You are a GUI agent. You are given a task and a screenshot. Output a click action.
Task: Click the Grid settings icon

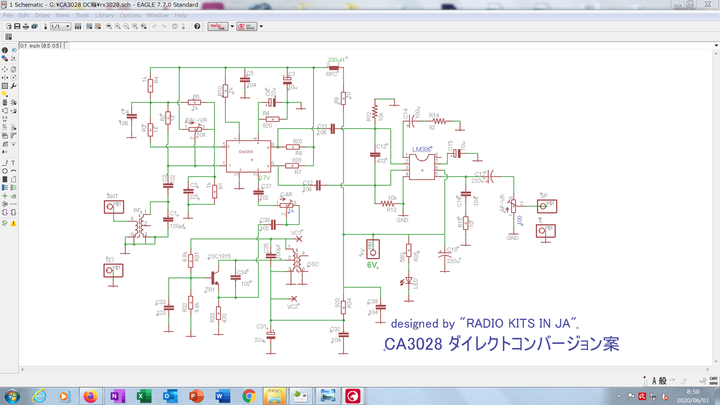point(8,37)
